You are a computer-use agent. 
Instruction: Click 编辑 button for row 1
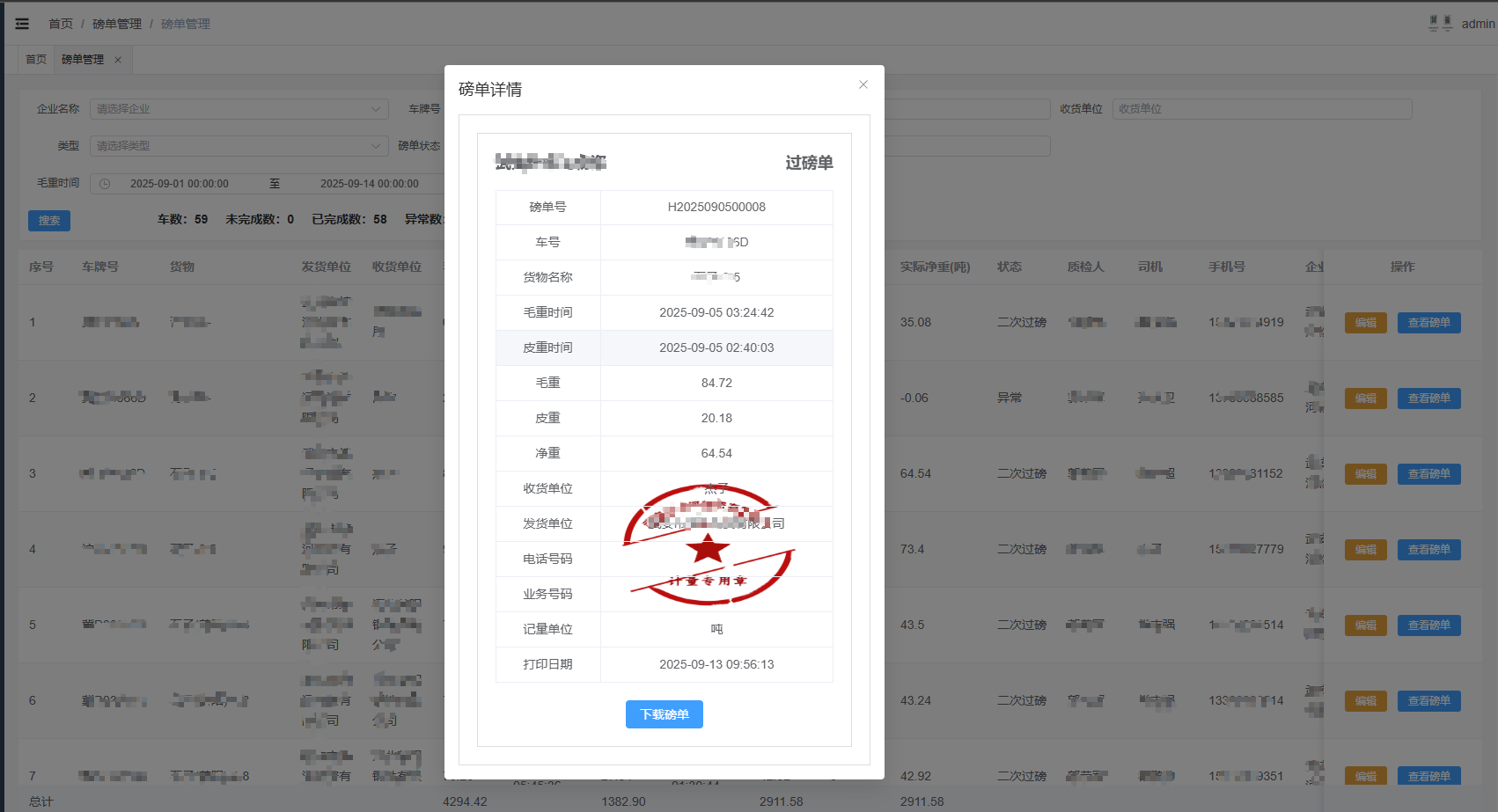(1365, 323)
